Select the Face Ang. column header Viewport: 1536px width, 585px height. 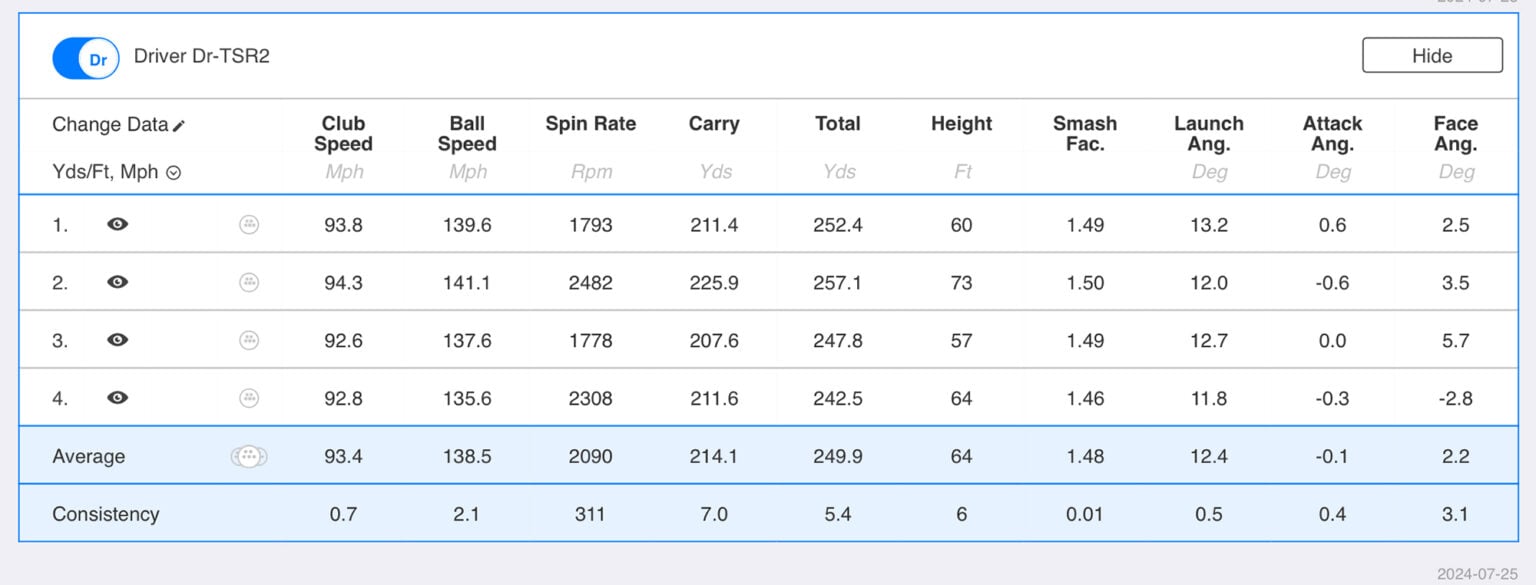[1455, 134]
